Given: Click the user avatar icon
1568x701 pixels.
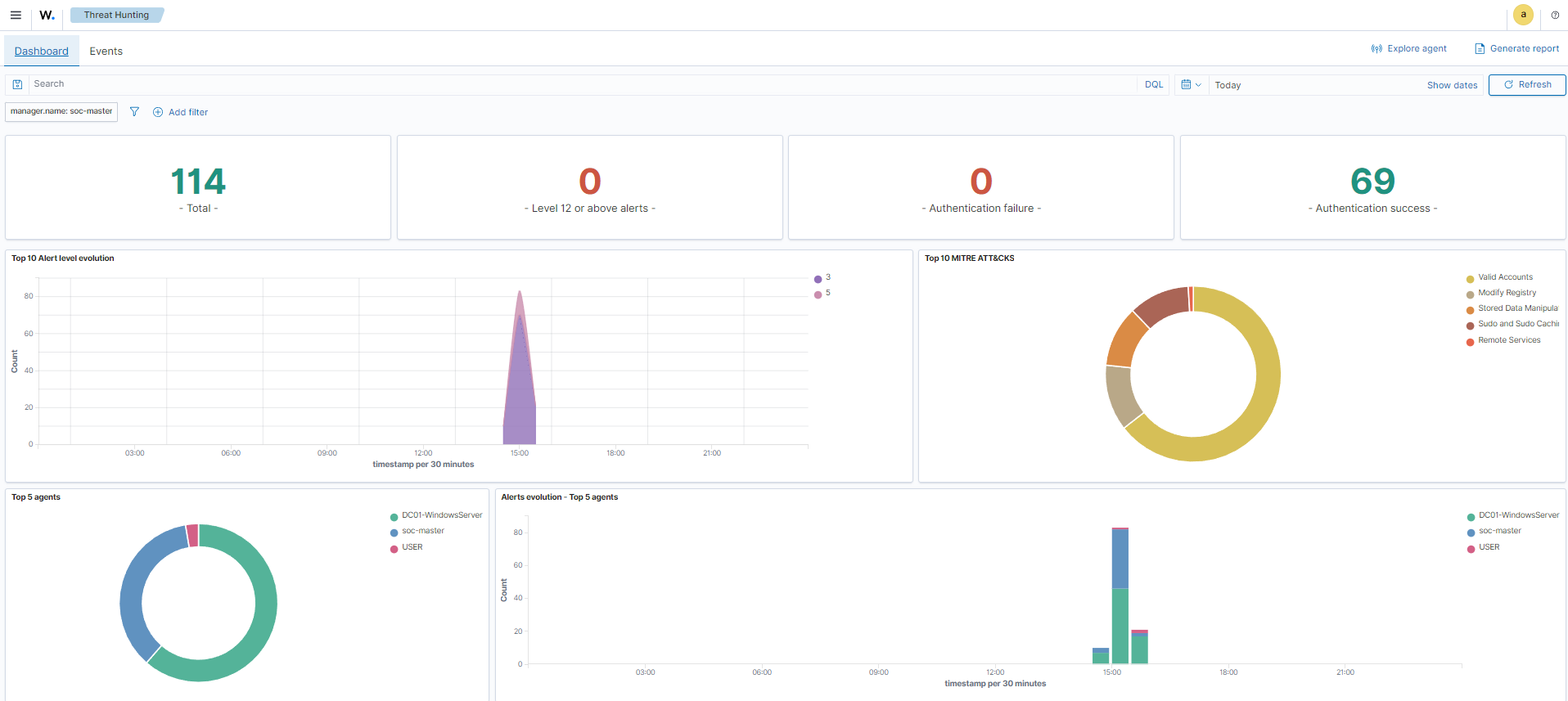Looking at the screenshot, I should click(1523, 15).
